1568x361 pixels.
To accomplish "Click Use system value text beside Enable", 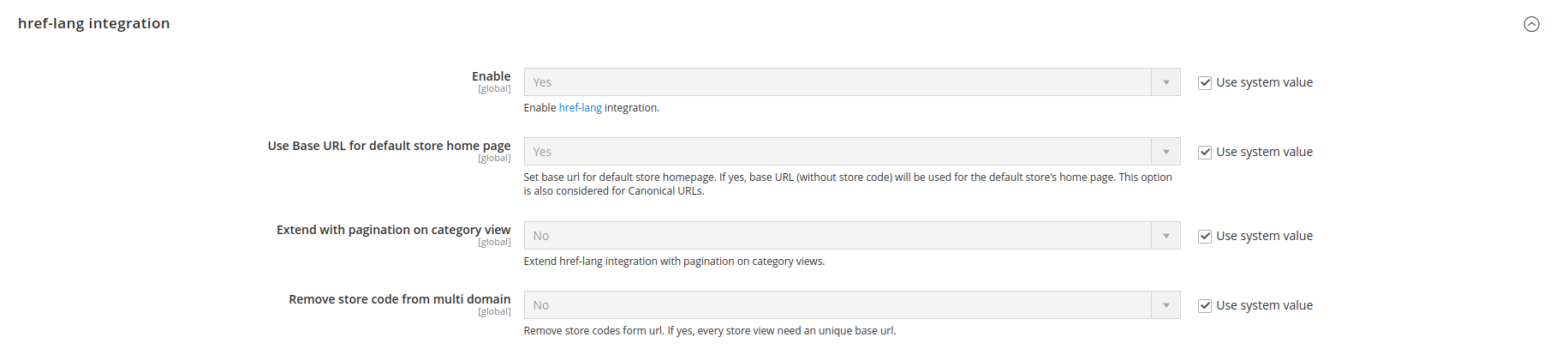I will pyautogui.click(x=1264, y=82).
